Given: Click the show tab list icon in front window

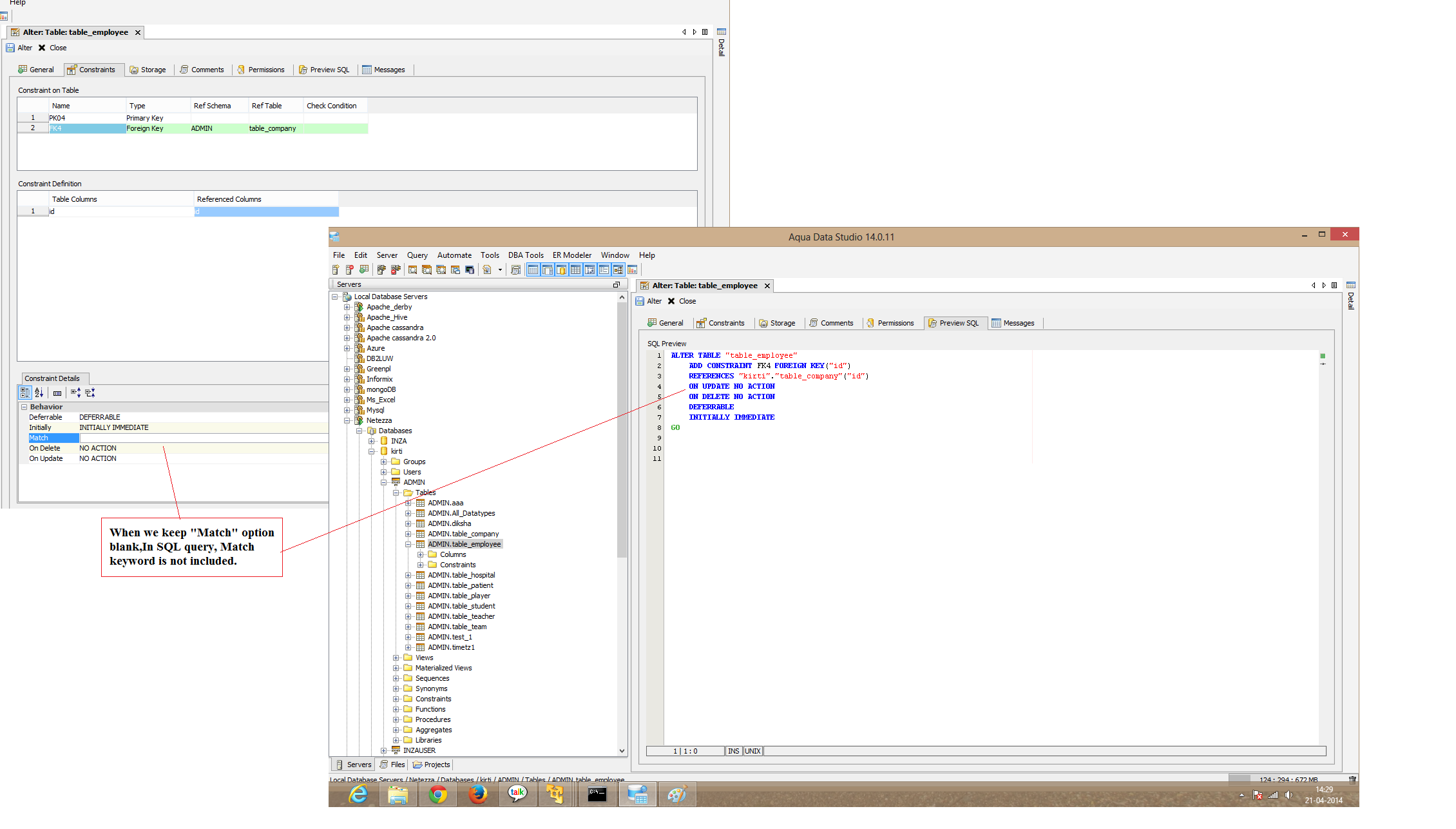Looking at the screenshot, I should (x=1334, y=286).
